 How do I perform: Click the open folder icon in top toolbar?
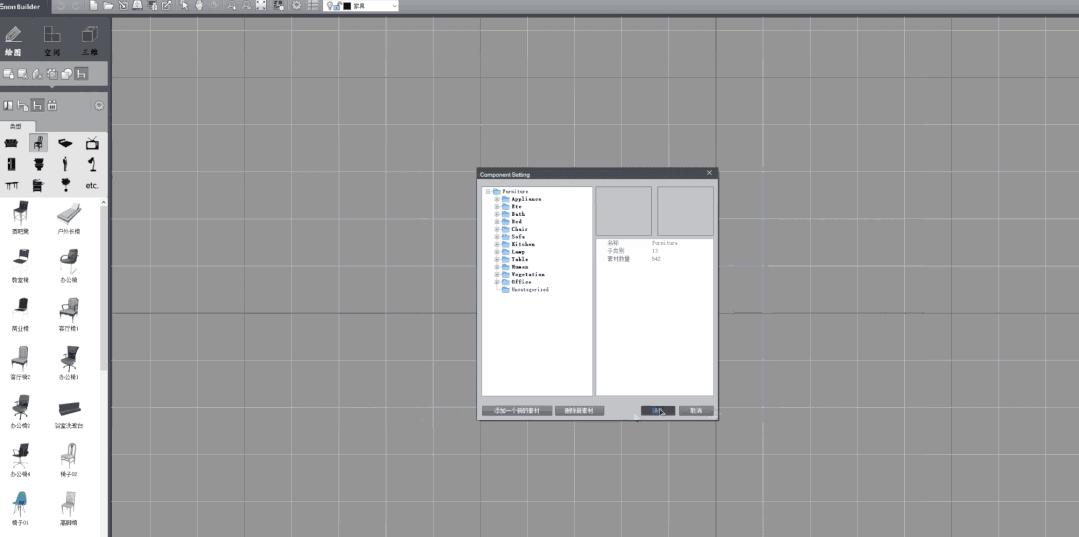[x=108, y=6]
